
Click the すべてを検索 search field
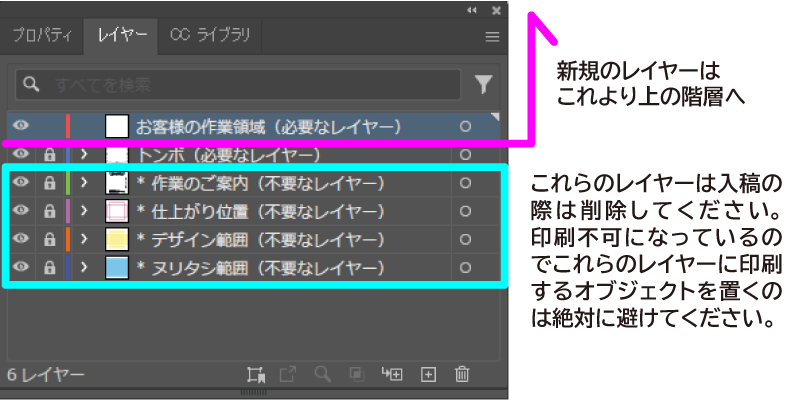(238, 85)
